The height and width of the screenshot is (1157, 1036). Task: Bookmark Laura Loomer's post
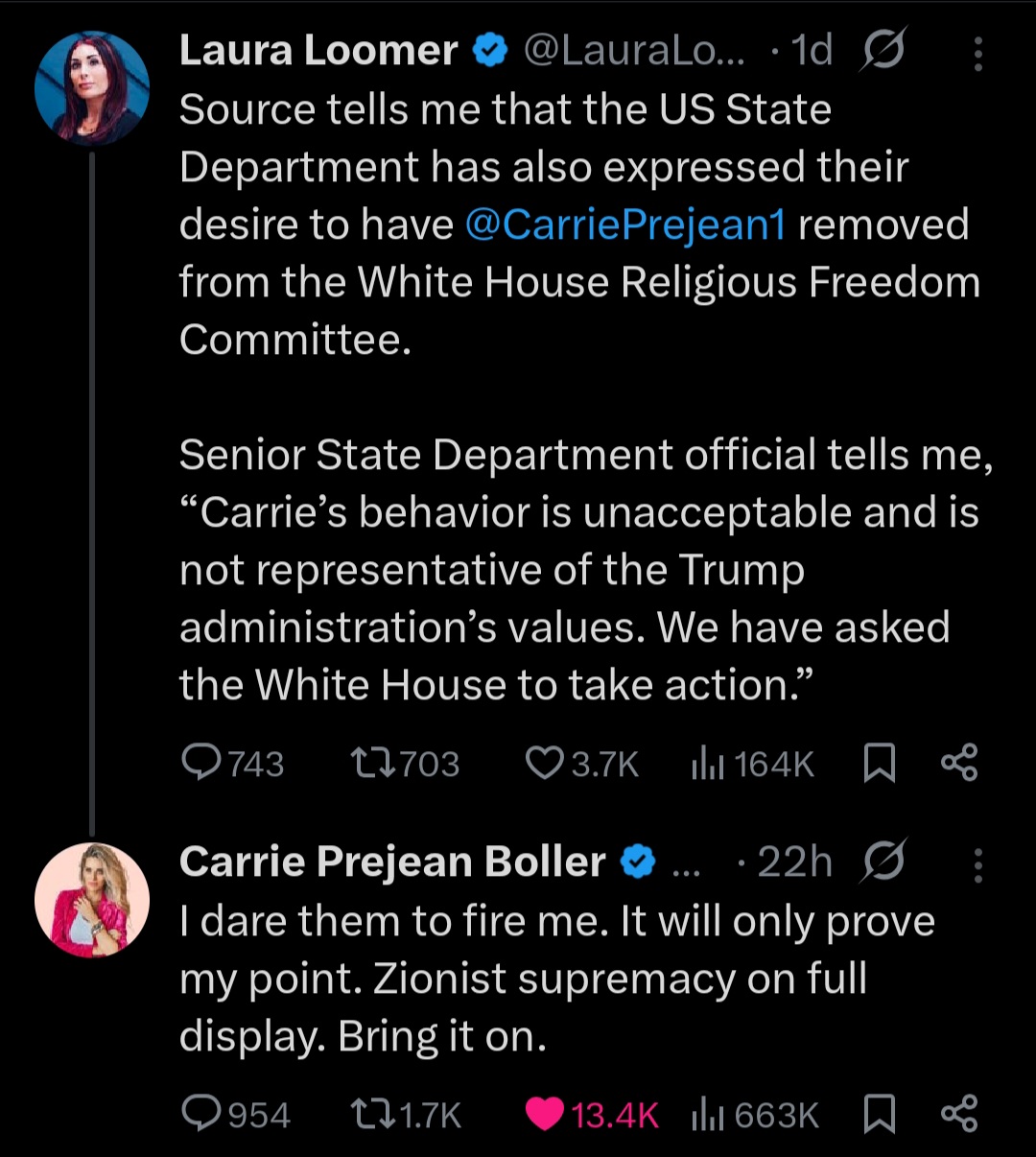click(x=880, y=764)
